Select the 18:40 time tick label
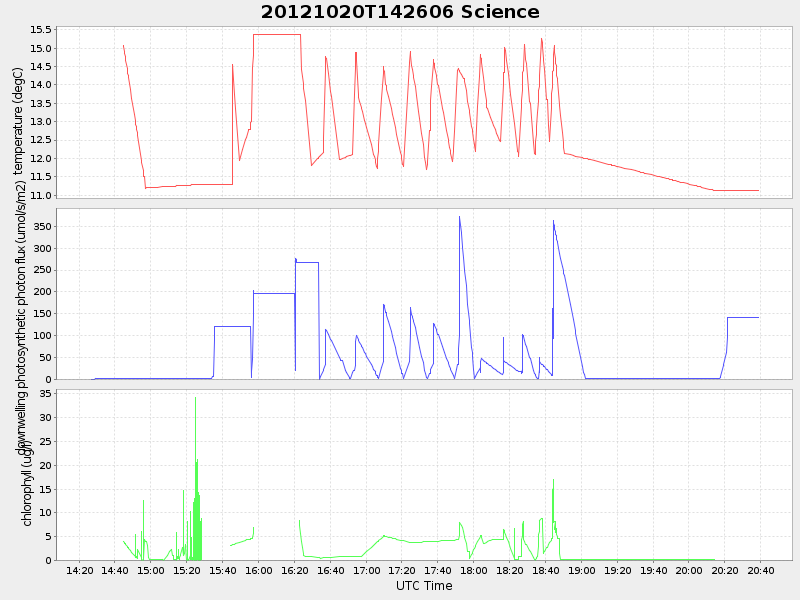Viewport: 800px width, 600px height. tap(545, 570)
